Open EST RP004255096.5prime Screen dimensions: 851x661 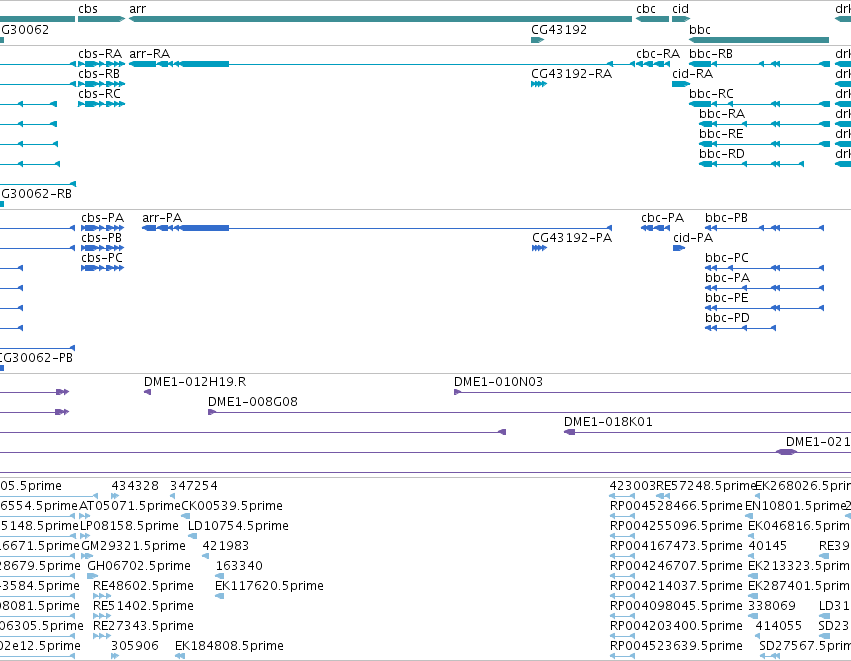coord(676,526)
